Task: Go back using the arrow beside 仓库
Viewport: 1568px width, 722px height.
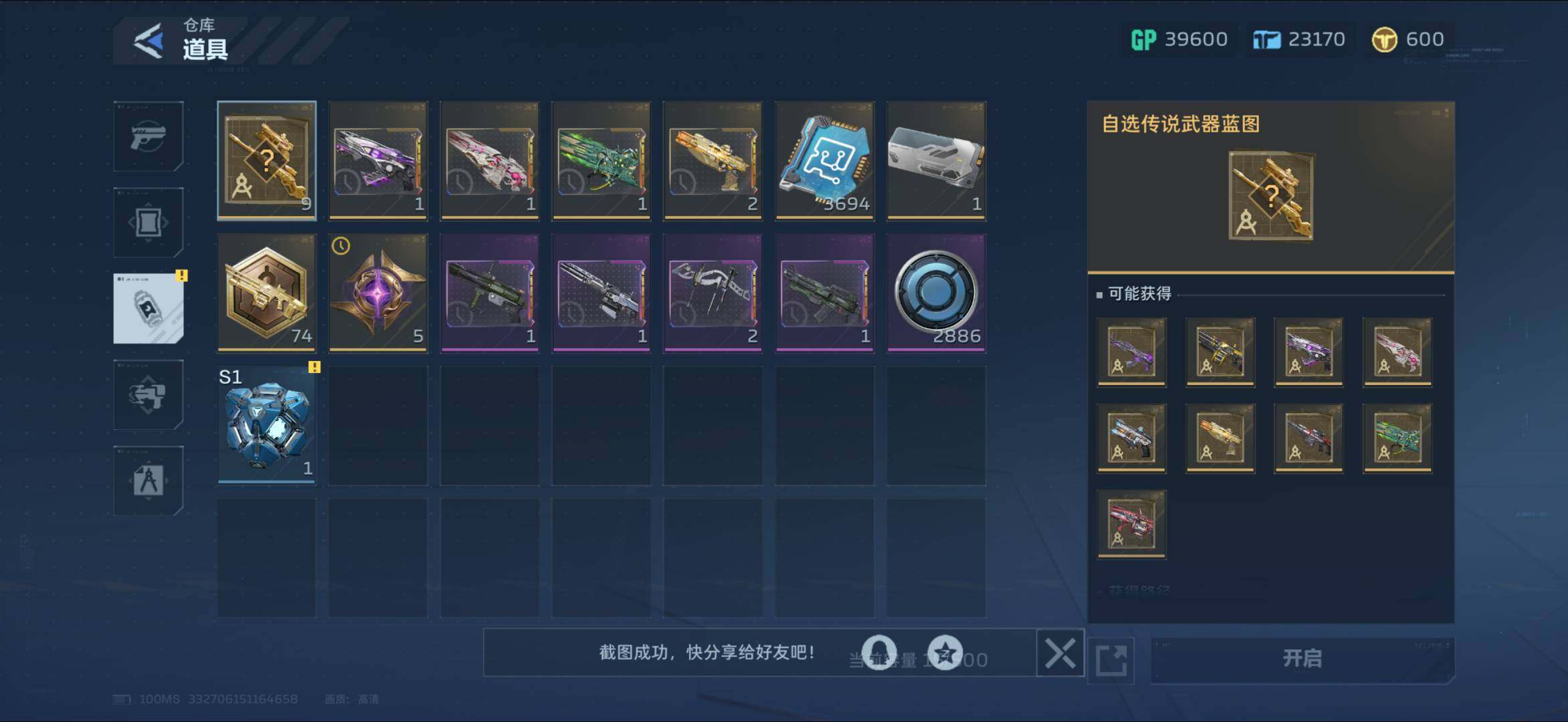Action: point(148,41)
